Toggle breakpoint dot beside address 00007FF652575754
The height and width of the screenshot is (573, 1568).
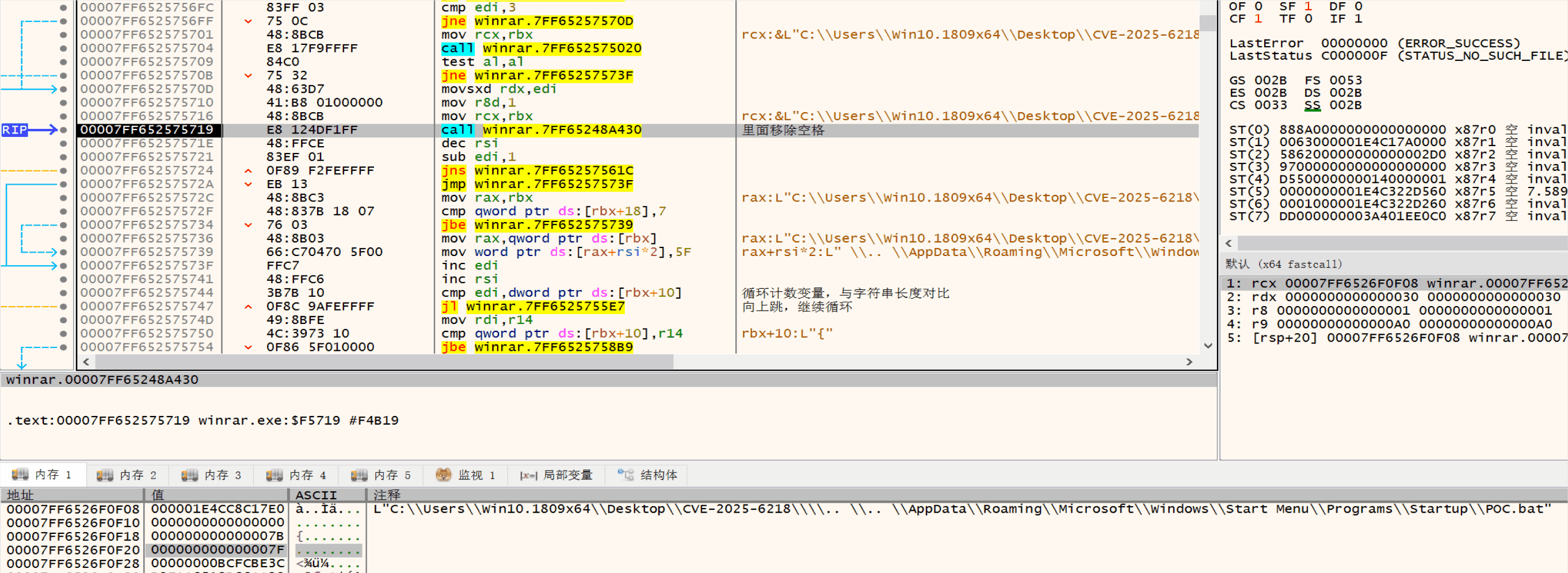pos(63,347)
